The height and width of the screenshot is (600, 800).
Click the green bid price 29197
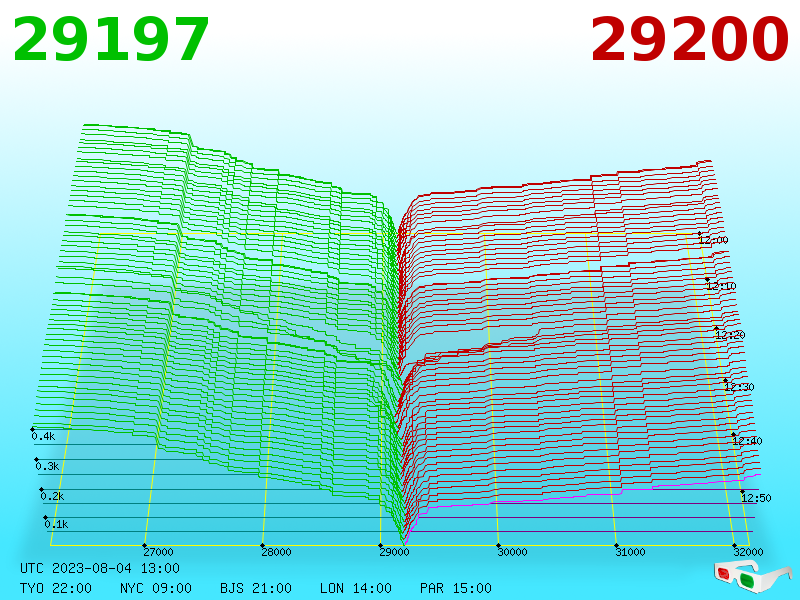click(111, 40)
